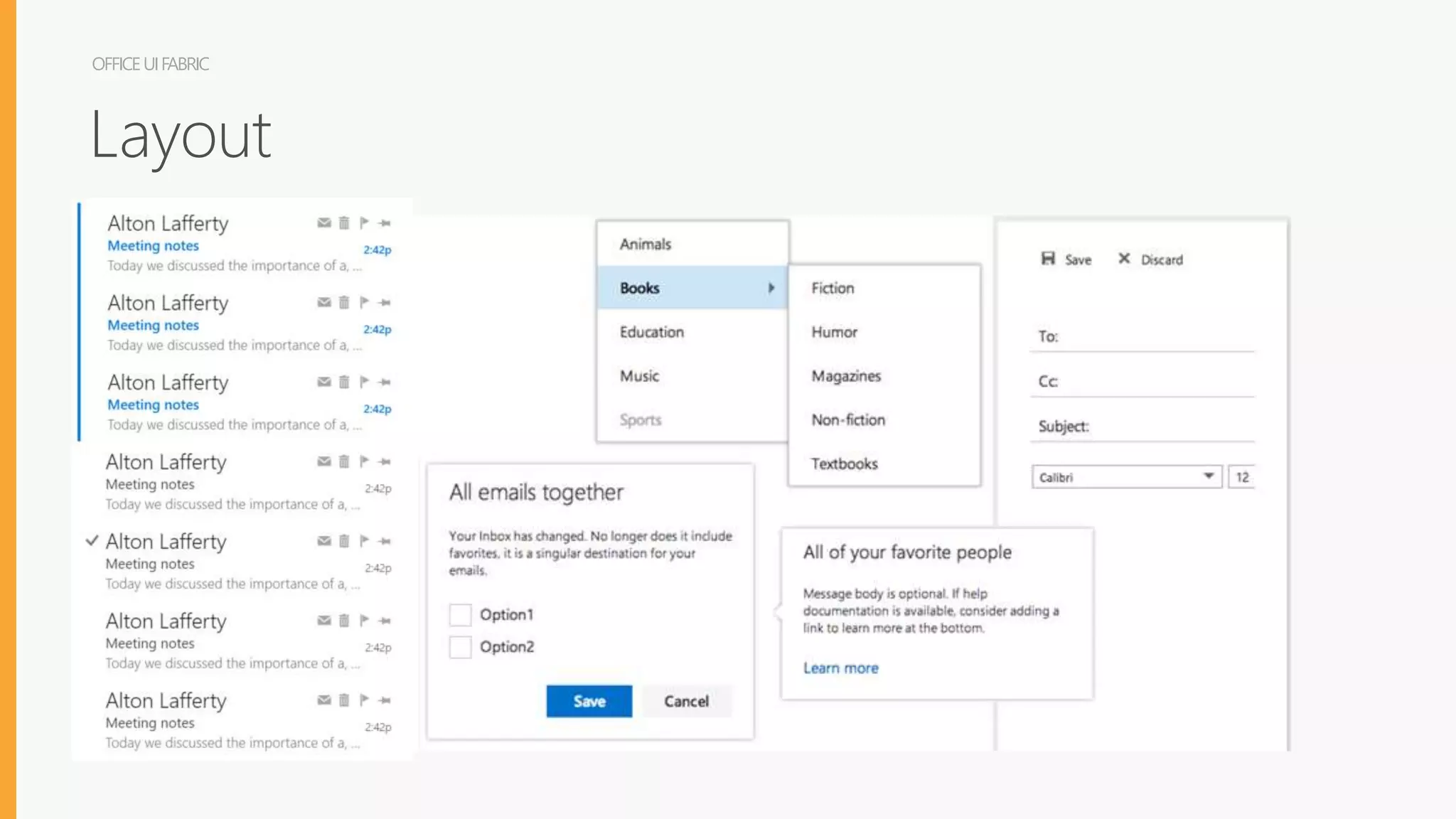Click Cancel in the All emails together dialog

(687, 701)
